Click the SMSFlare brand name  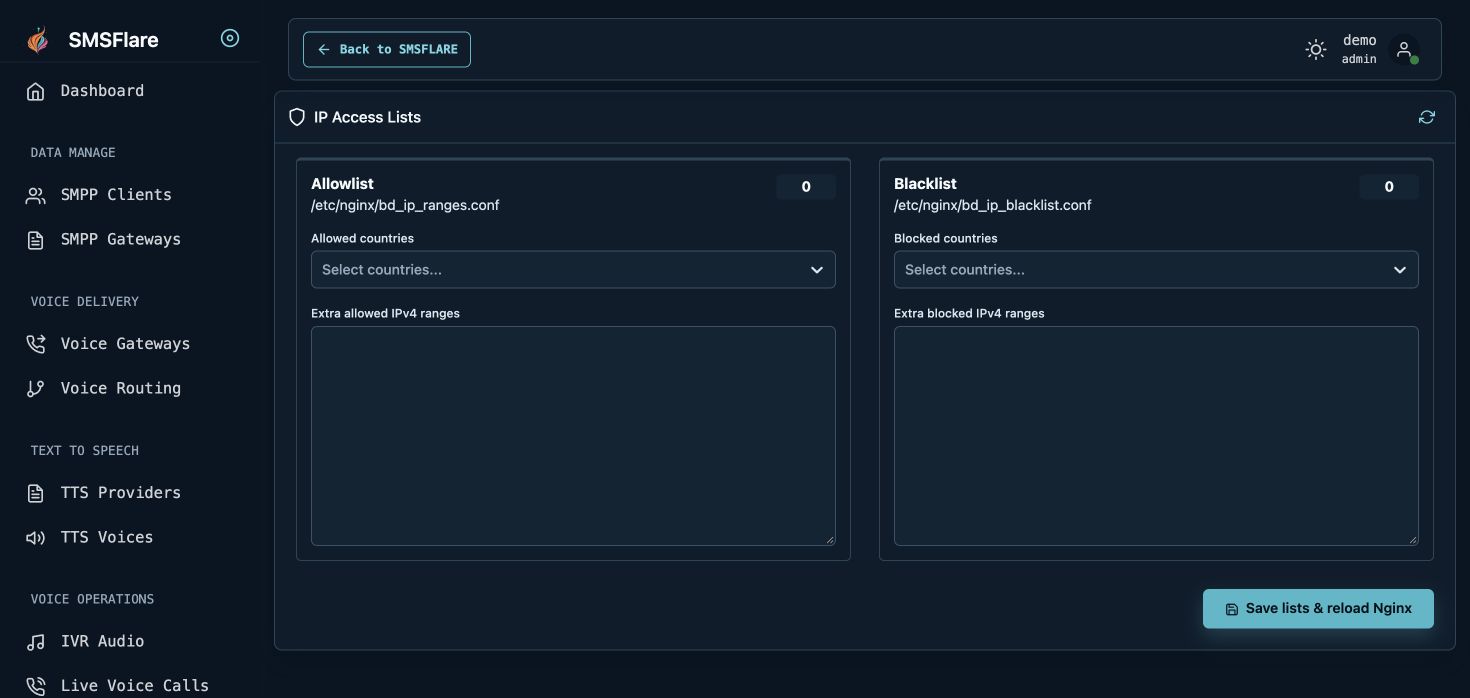pos(113,40)
